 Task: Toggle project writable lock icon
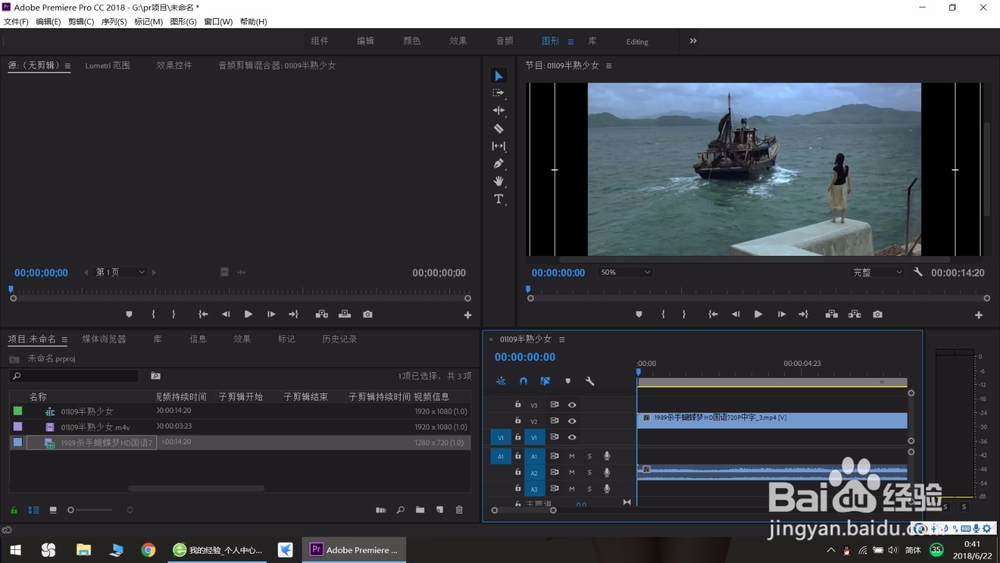point(13,510)
